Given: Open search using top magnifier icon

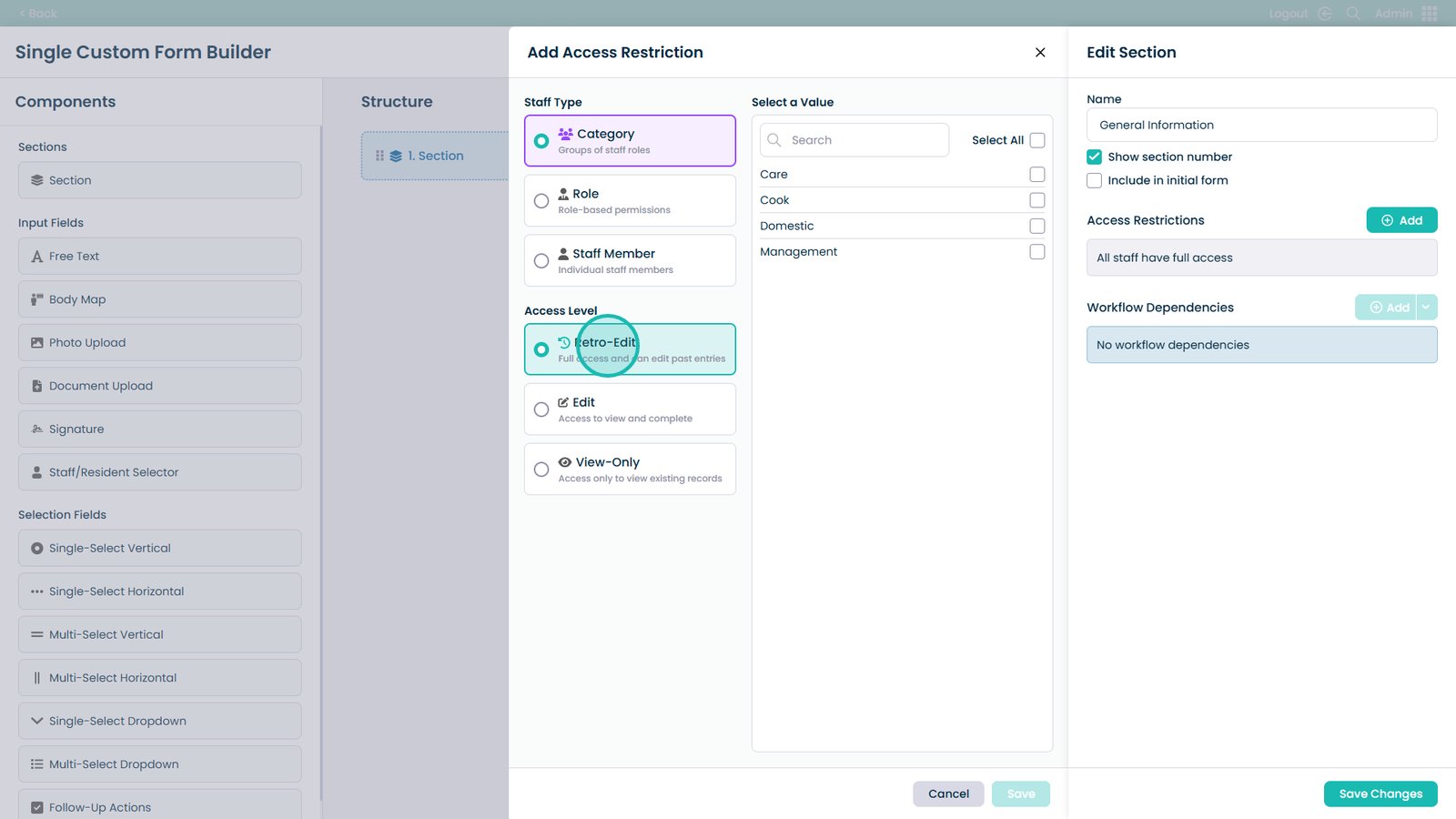Looking at the screenshot, I should [1353, 14].
